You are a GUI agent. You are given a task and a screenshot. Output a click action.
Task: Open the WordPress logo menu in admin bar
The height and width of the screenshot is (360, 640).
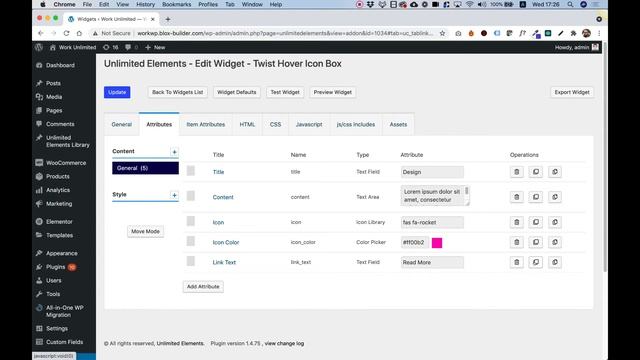39,47
